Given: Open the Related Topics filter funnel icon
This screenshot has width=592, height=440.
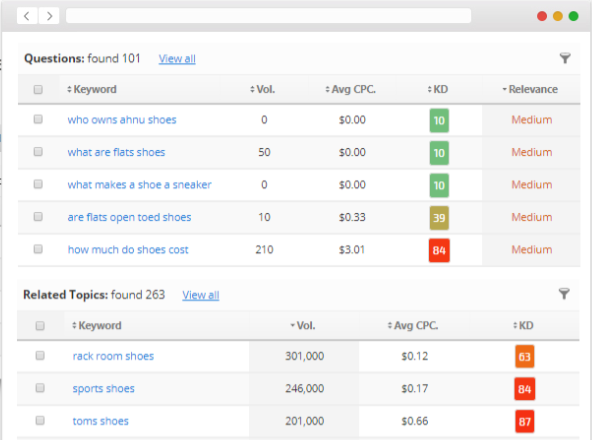Looking at the screenshot, I should point(564,293).
